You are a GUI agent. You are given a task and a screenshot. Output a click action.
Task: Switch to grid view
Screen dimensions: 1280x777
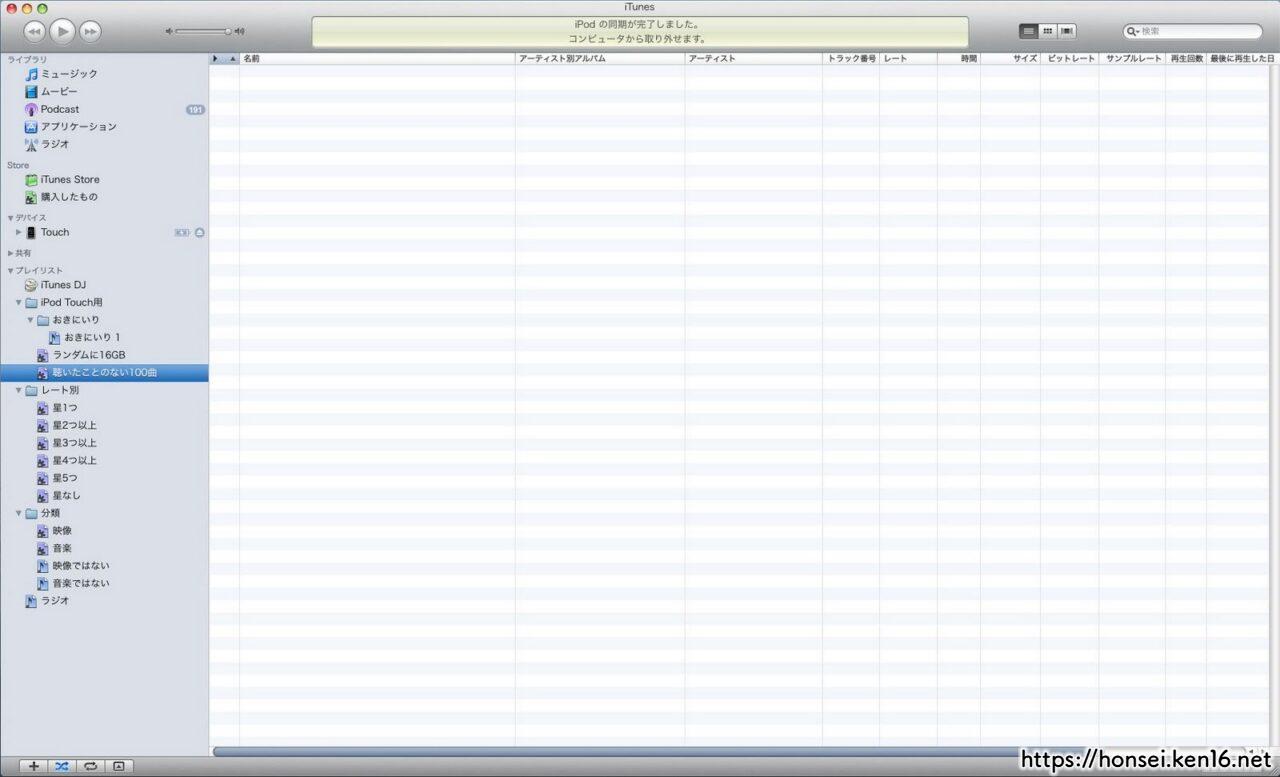(x=1047, y=32)
